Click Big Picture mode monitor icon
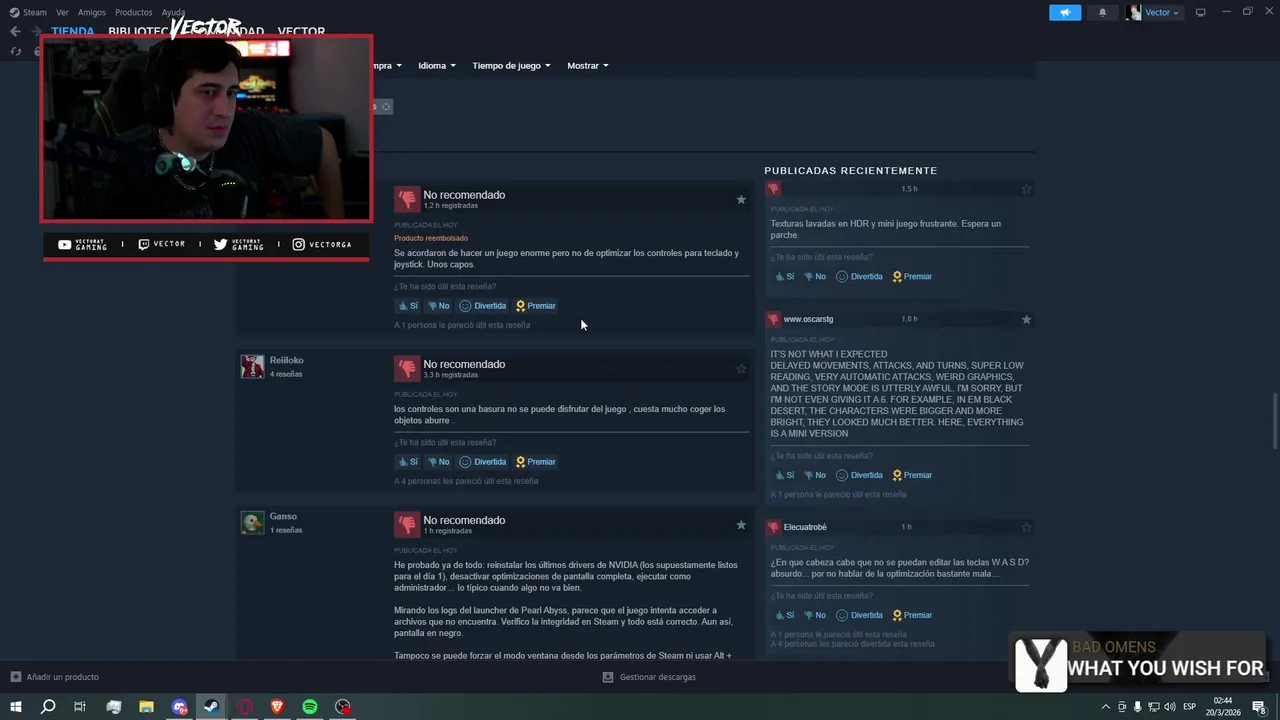The width and height of the screenshot is (1280, 720). click(x=1201, y=12)
